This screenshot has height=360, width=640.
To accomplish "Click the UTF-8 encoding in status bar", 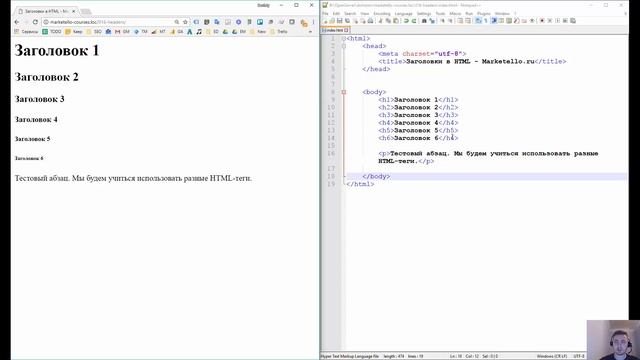I will coord(579,356).
